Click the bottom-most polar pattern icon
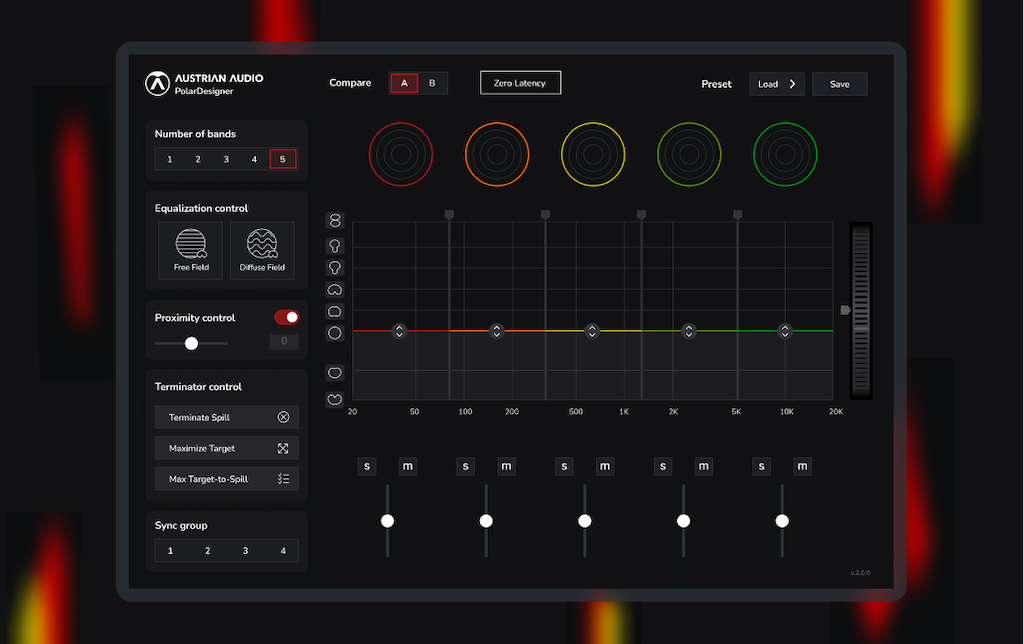 [x=335, y=399]
